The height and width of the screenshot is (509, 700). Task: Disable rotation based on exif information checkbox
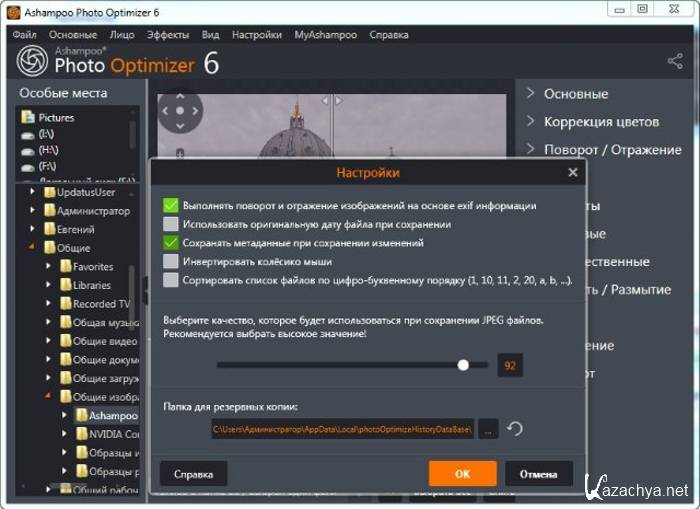pyautogui.click(x=171, y=205)
